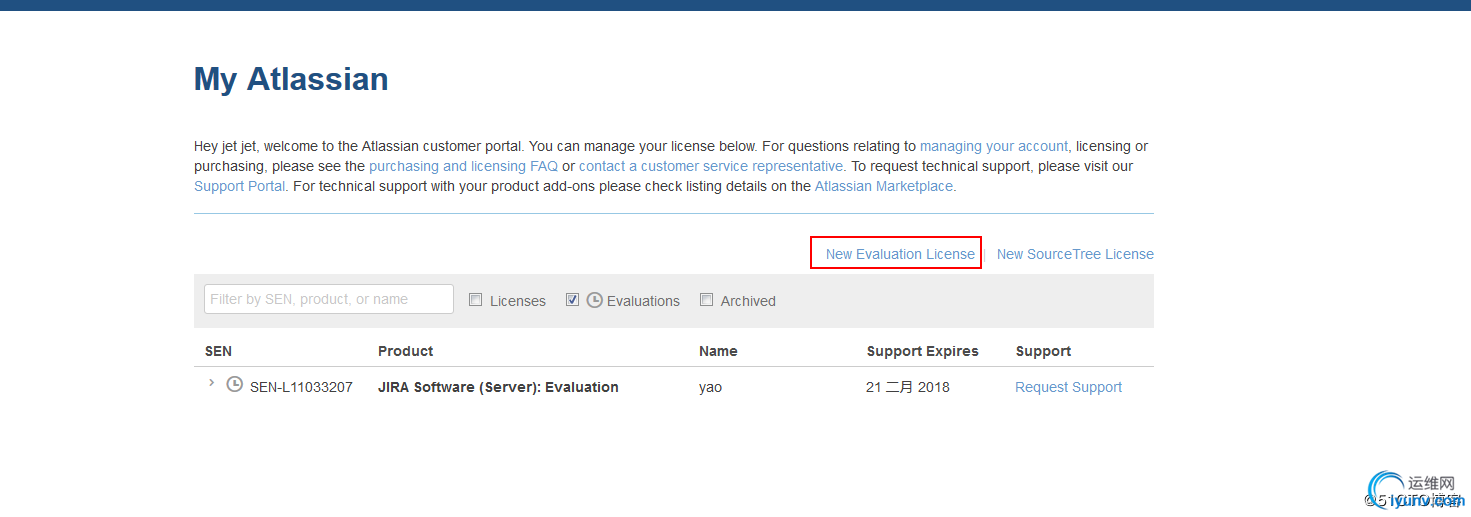Screen dimensions: 1471x517
Task: Click the Support Expires column header
Action: [922, 351]
